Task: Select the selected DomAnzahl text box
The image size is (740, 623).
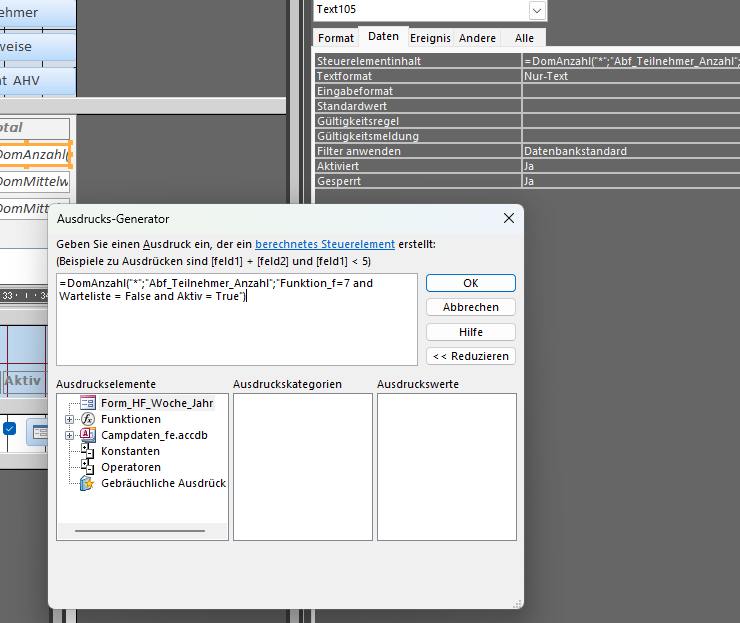Action: click(x=34, y=154)
